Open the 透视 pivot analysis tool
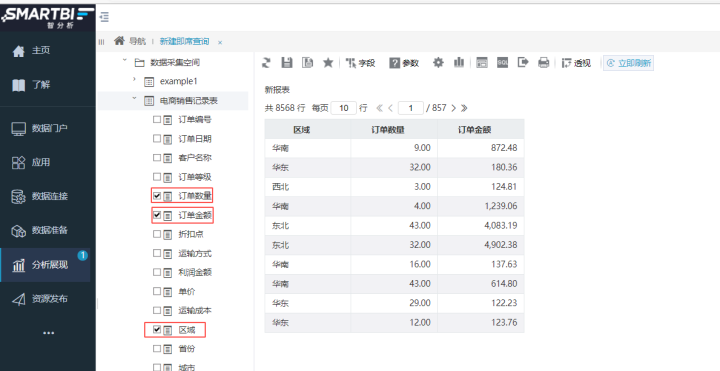Image resolution: width=720 pixels, height=371 pixels. (576, 63)
